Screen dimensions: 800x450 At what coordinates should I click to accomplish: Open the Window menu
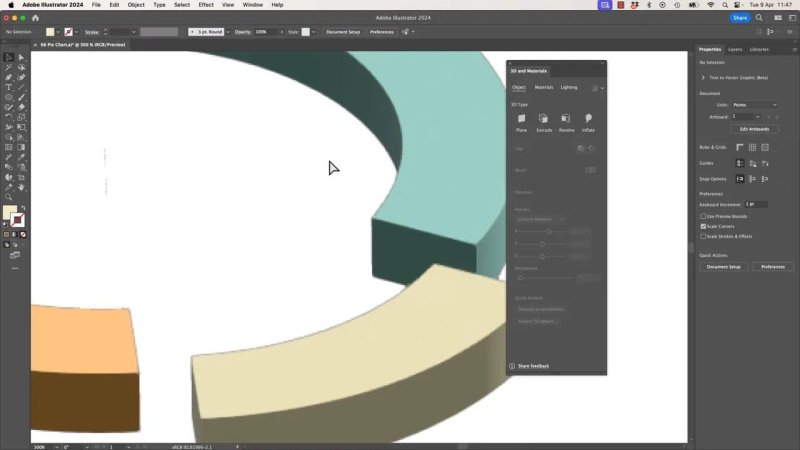click(253, 5)
